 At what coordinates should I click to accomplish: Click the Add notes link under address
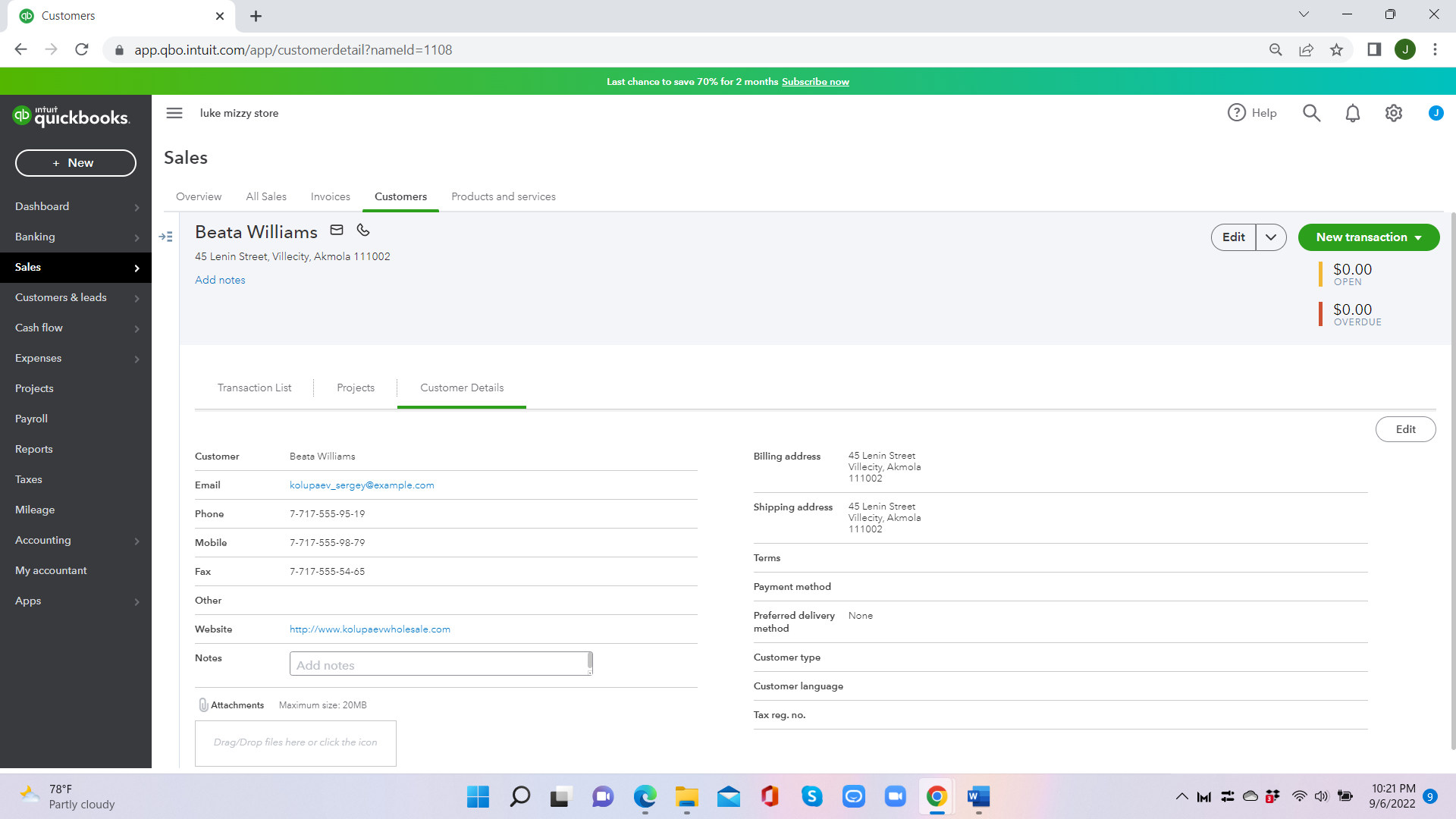[220, 280]
